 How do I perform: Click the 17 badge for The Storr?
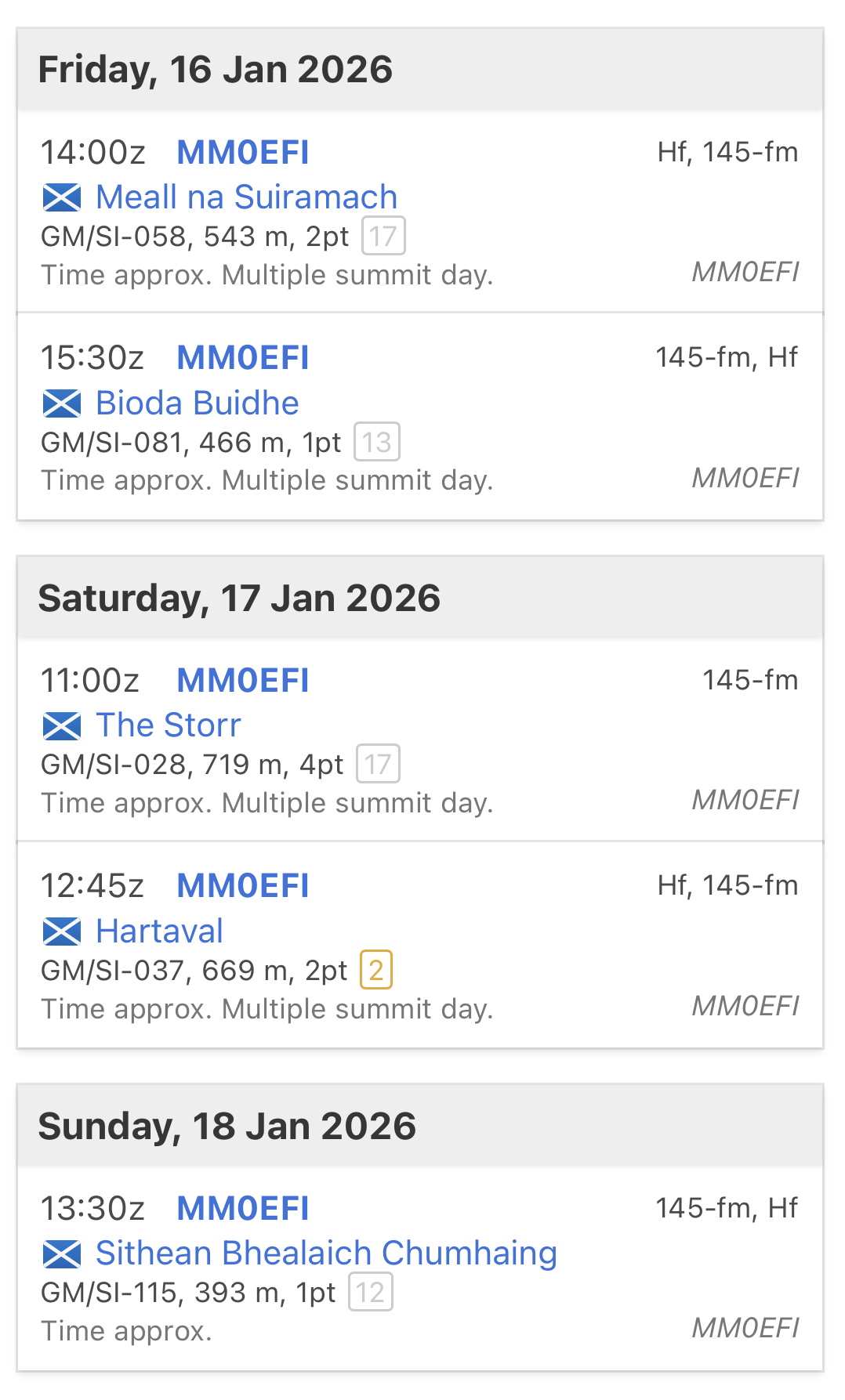[378, 764]
